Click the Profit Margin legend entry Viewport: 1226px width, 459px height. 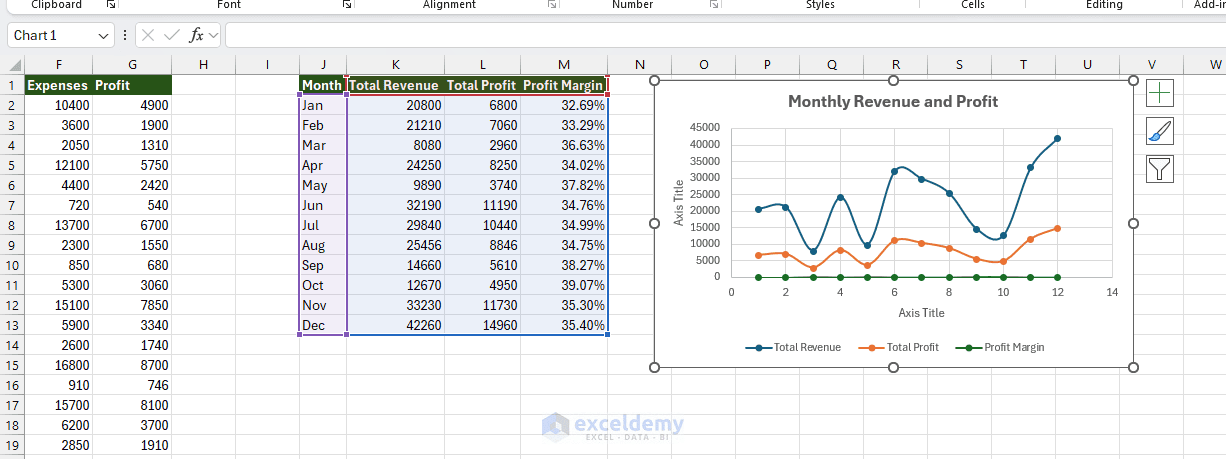1000,347
